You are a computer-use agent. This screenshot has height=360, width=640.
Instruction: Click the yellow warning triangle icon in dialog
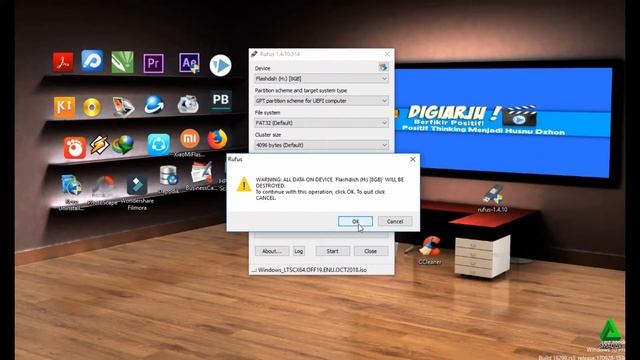(244, 184)
